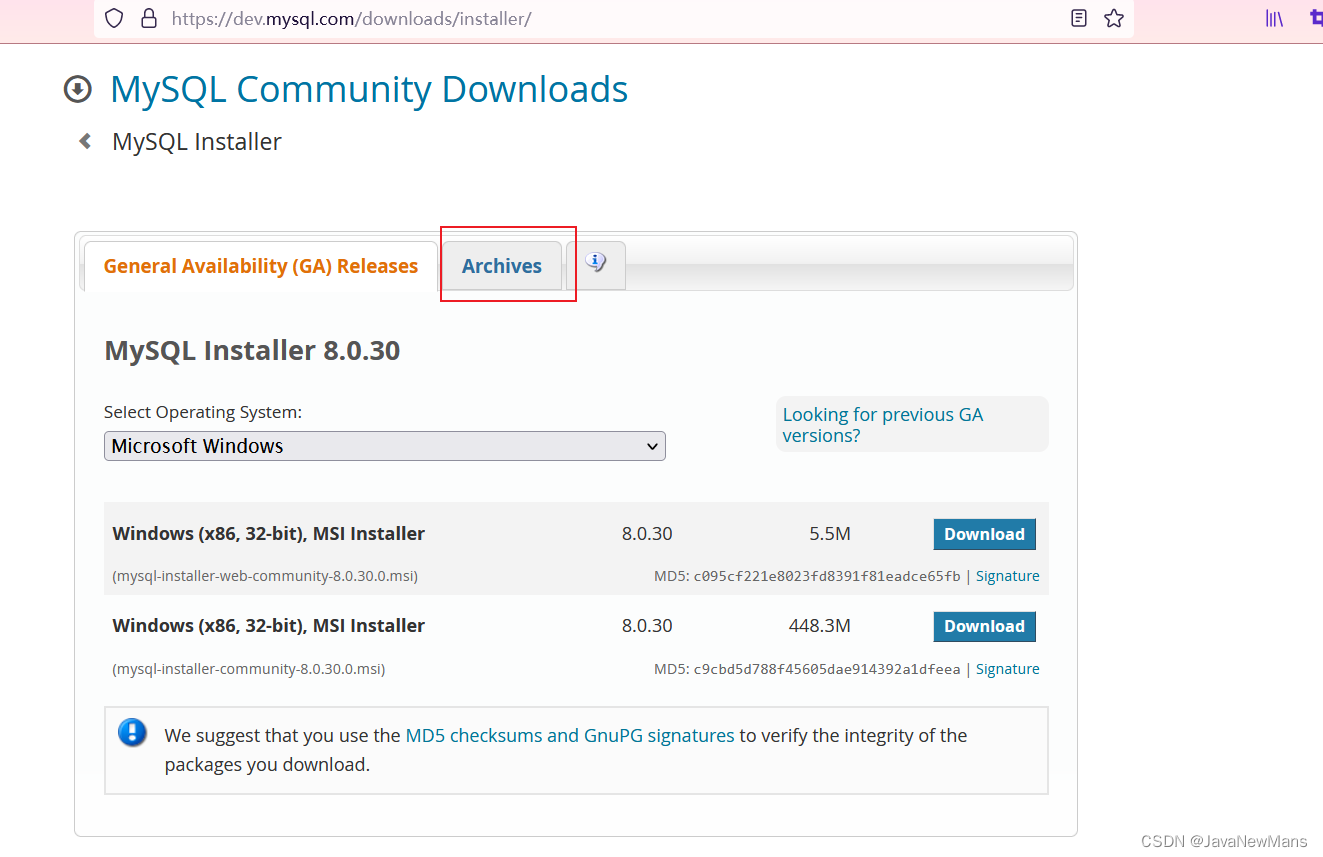Click the MySQL Installer breadcrumb text

pos(197,142)
